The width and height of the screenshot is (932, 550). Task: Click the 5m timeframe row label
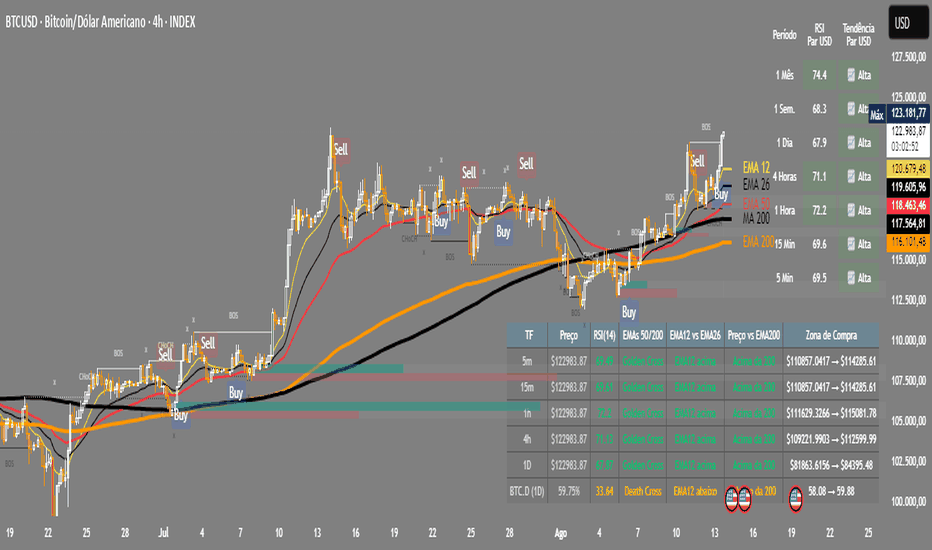(x=527, y=361)
